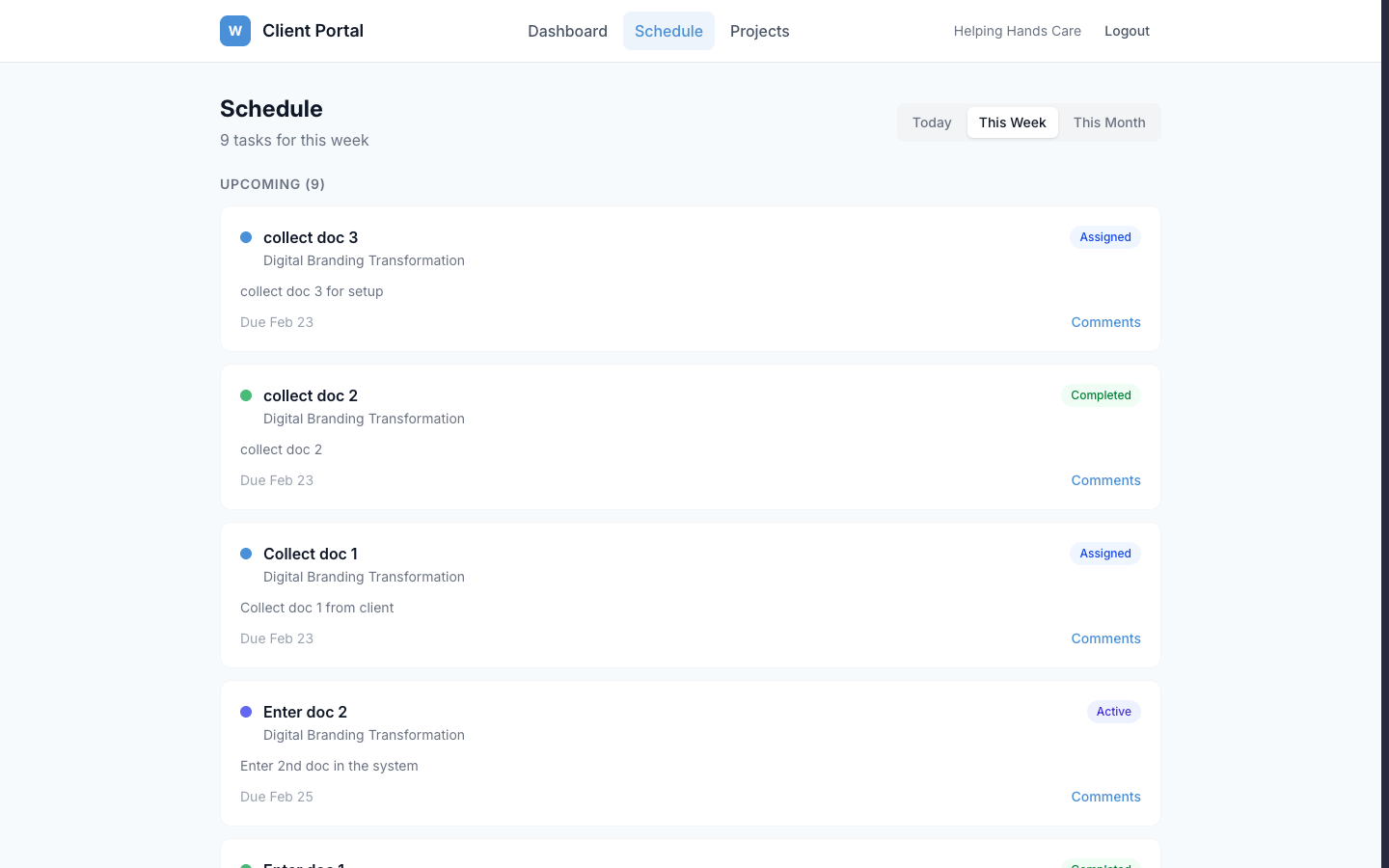Click the Active badge on Enter doc 2

tap(1114, 711)
